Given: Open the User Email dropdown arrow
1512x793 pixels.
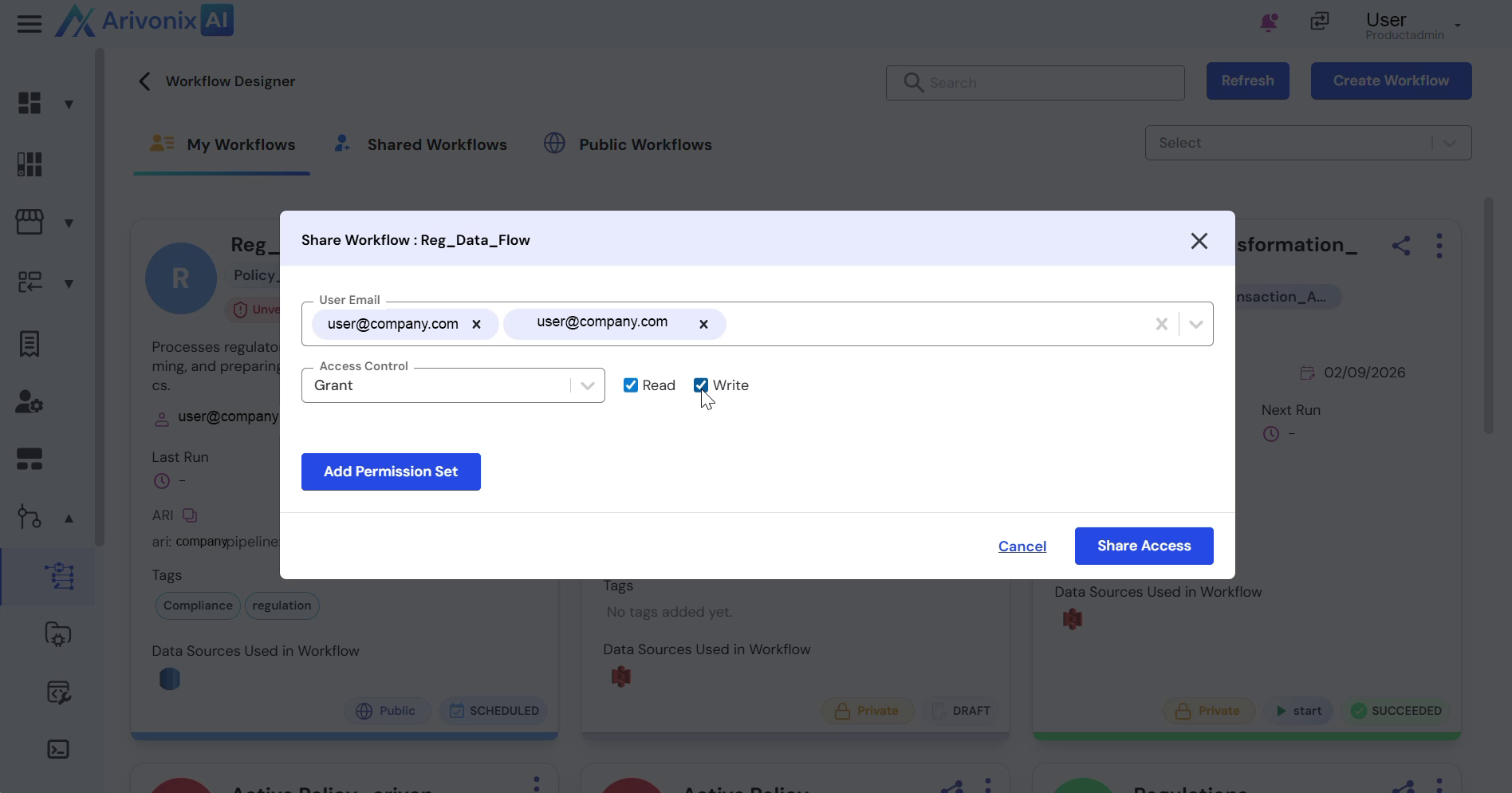Looking at the screenshot, I should click(1195, 324).
